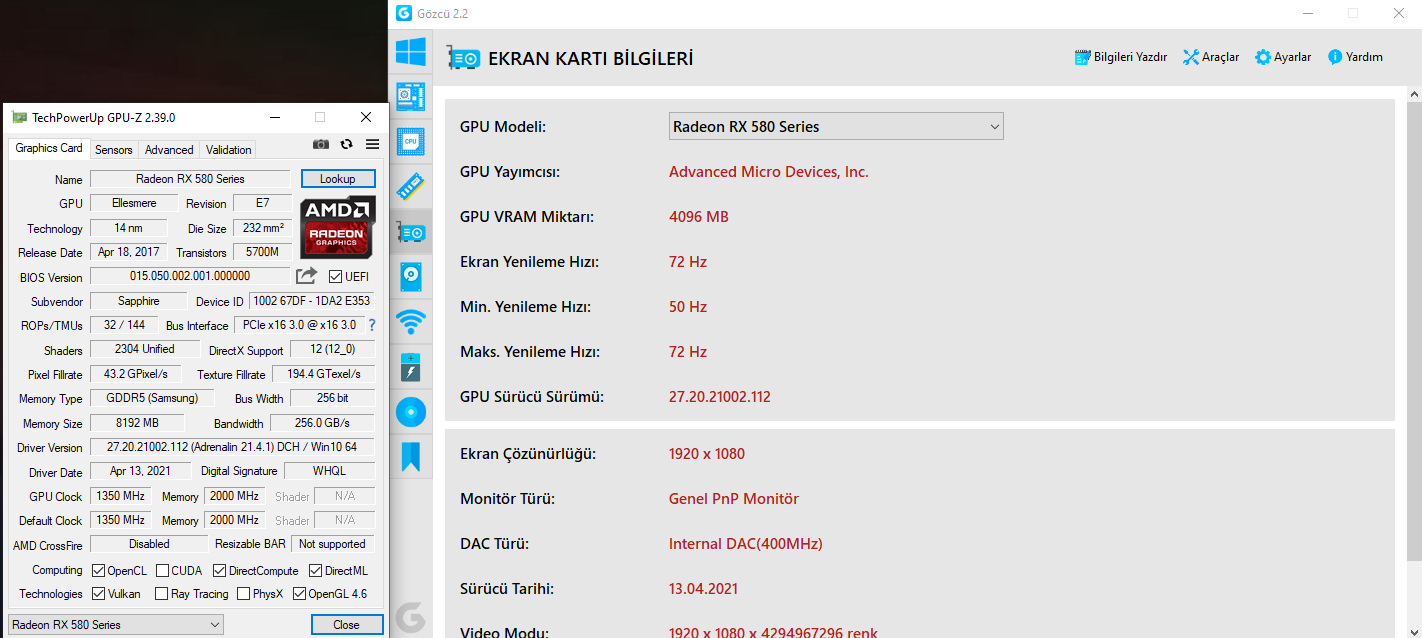Click the '13.04.2021' driver date value
This screenshot has width=1422, height=638.
(704, 589)
